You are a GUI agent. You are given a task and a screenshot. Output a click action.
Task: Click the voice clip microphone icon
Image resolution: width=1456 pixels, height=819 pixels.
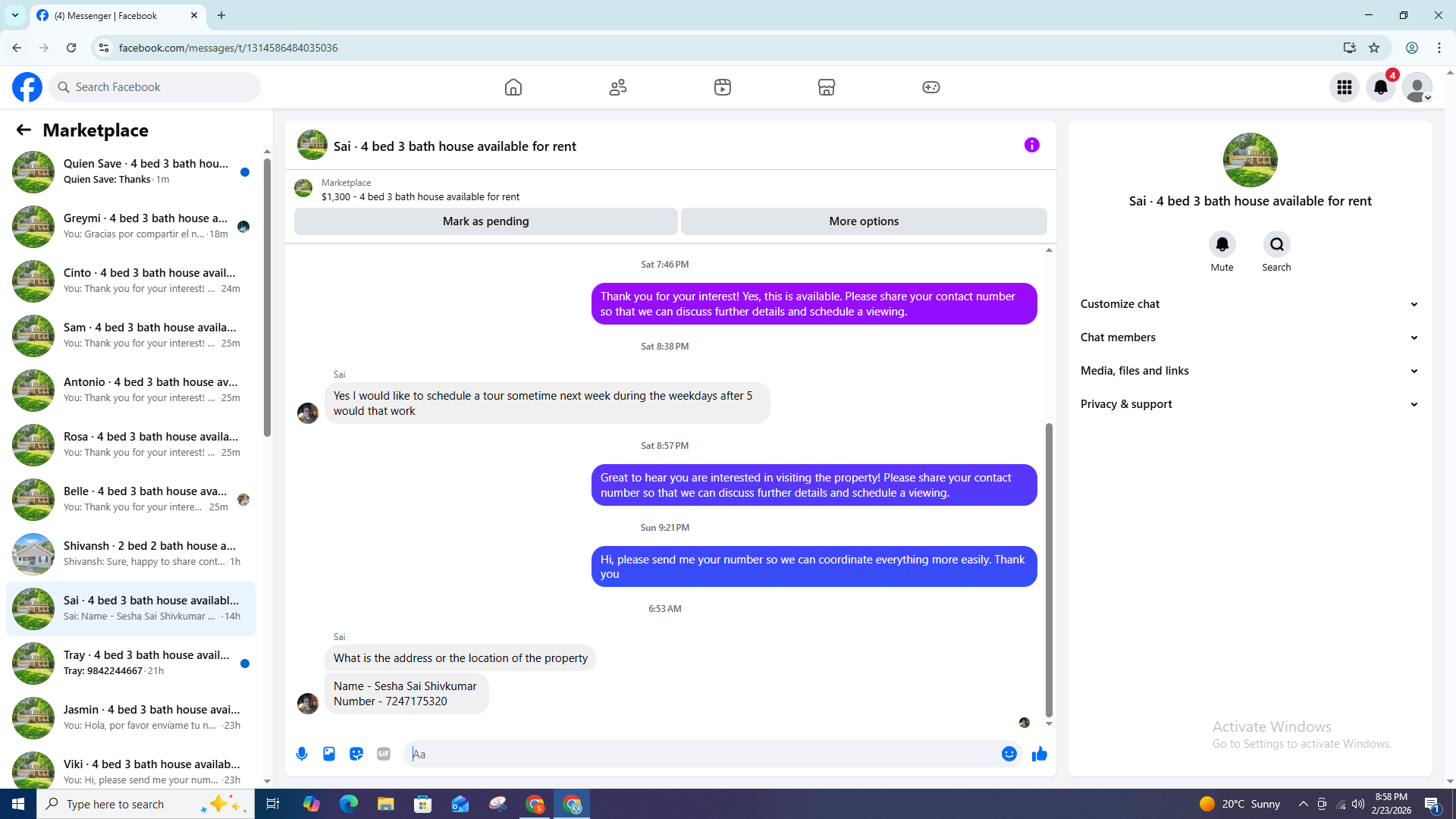click(302, 754)
